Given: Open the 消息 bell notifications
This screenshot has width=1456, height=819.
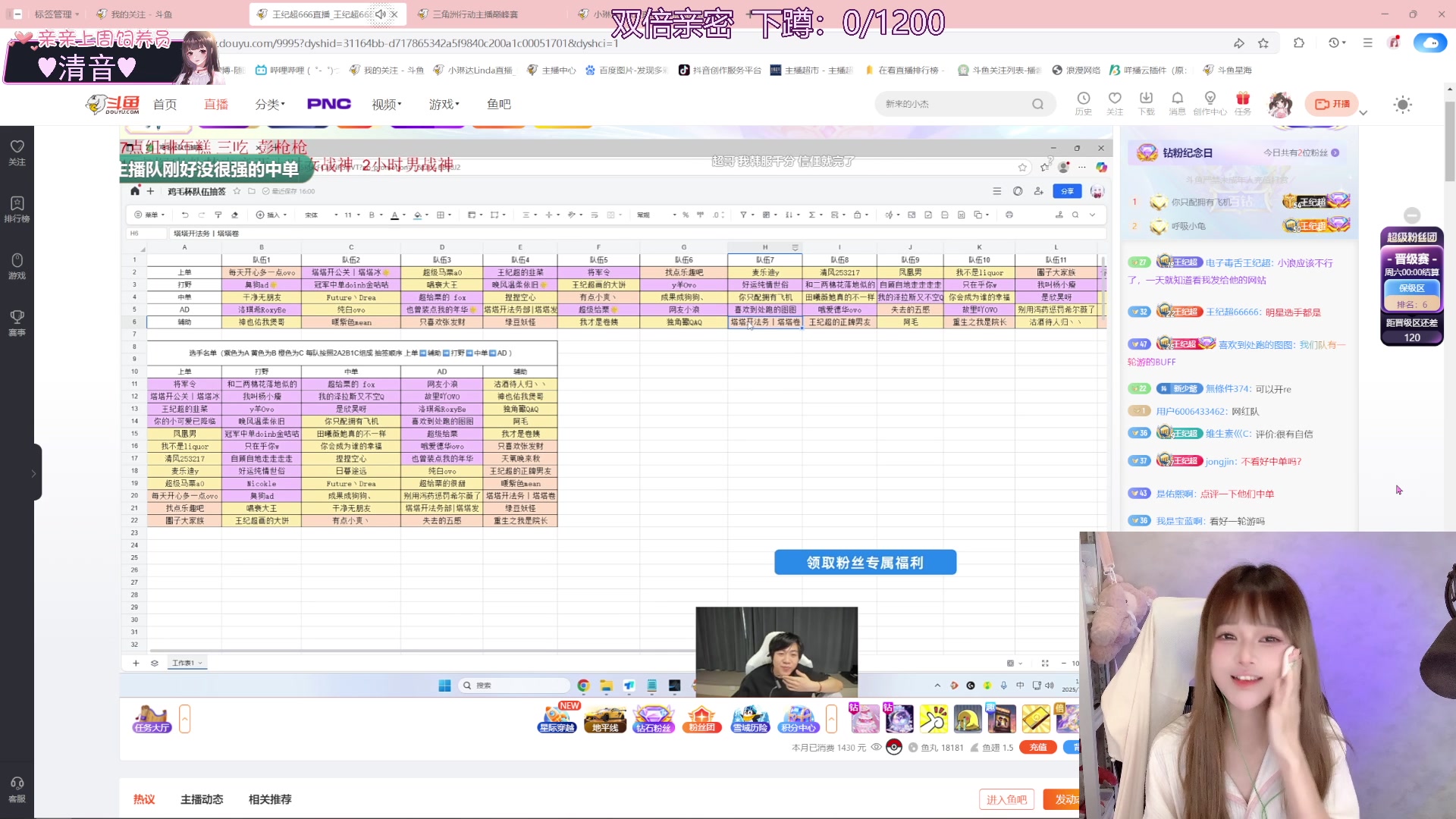Looking at the screenshot, I should tap(1177, 104).
